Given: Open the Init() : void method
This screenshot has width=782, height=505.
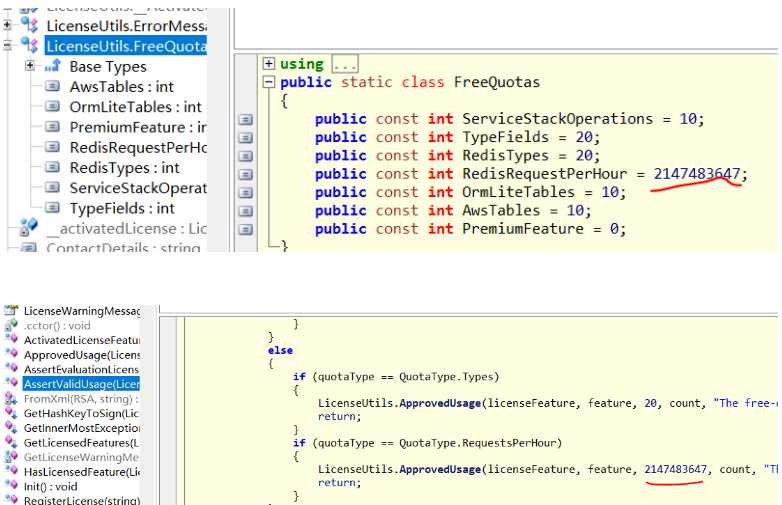Looking at the screenshot, I should [50, 486].
